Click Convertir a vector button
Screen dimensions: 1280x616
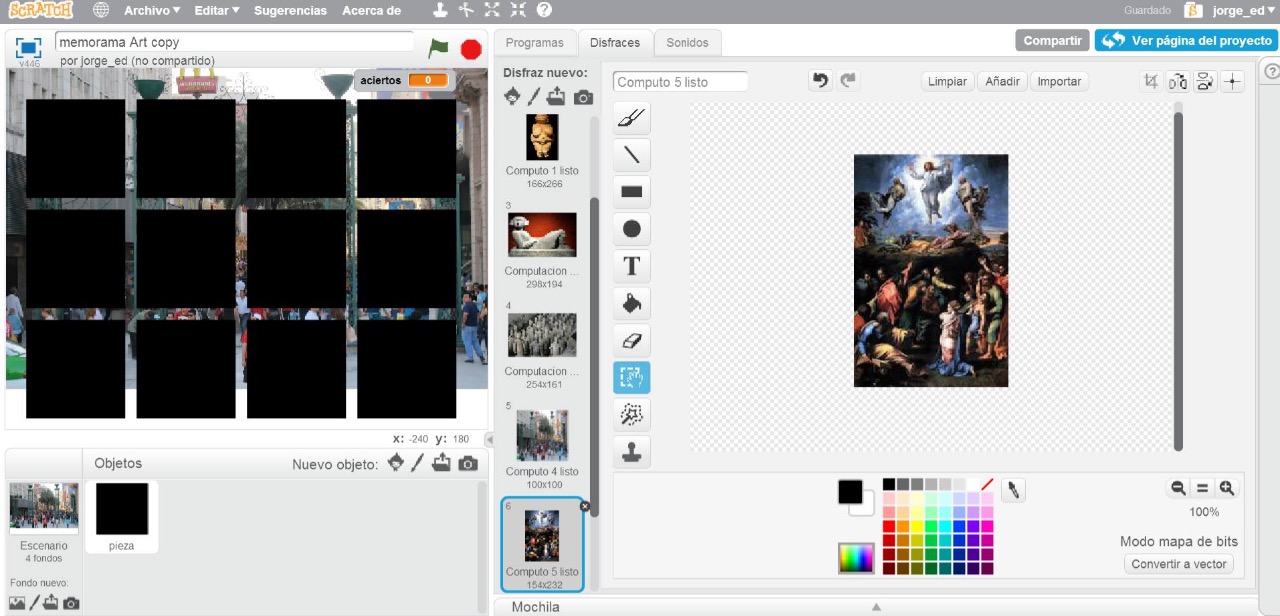coord(1180,564)
